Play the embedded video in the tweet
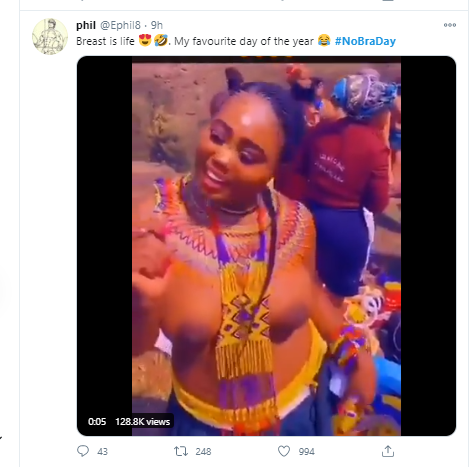 click(266, 246)
